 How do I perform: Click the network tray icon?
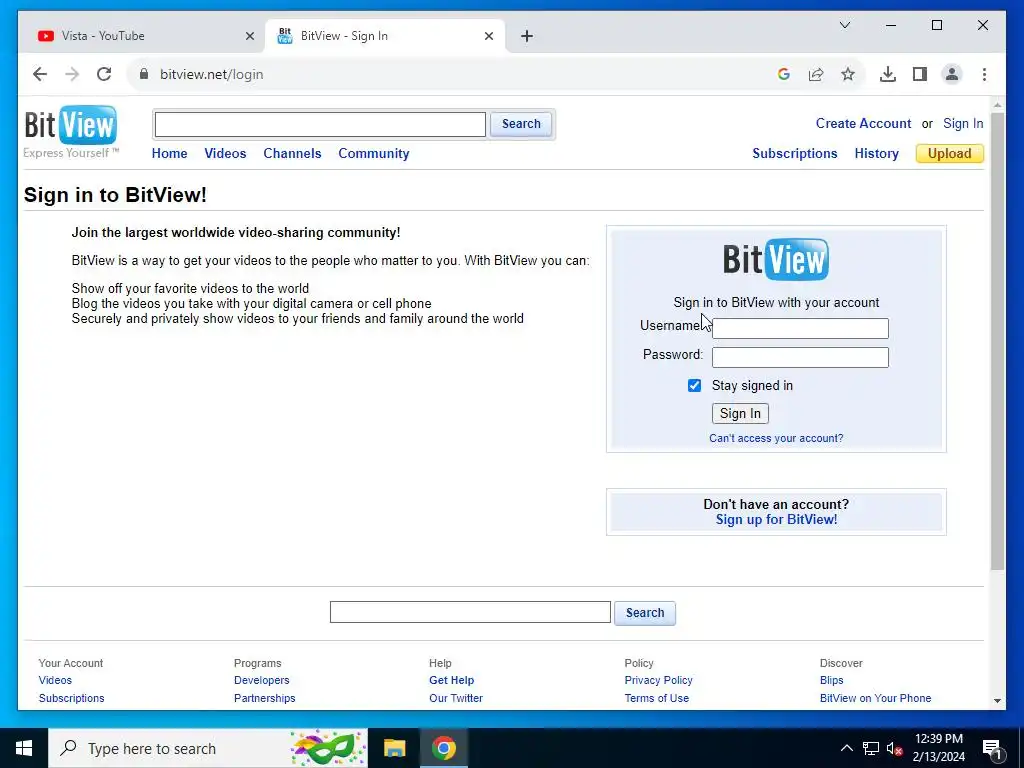click(871, 748)
